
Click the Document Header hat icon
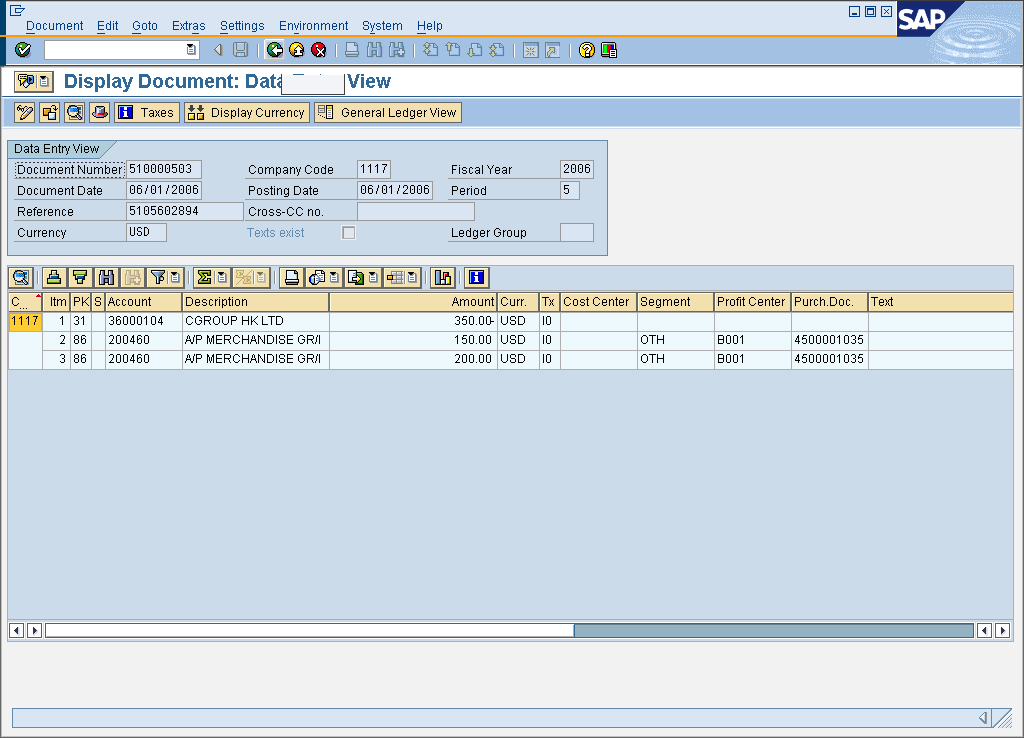(99, 112)
